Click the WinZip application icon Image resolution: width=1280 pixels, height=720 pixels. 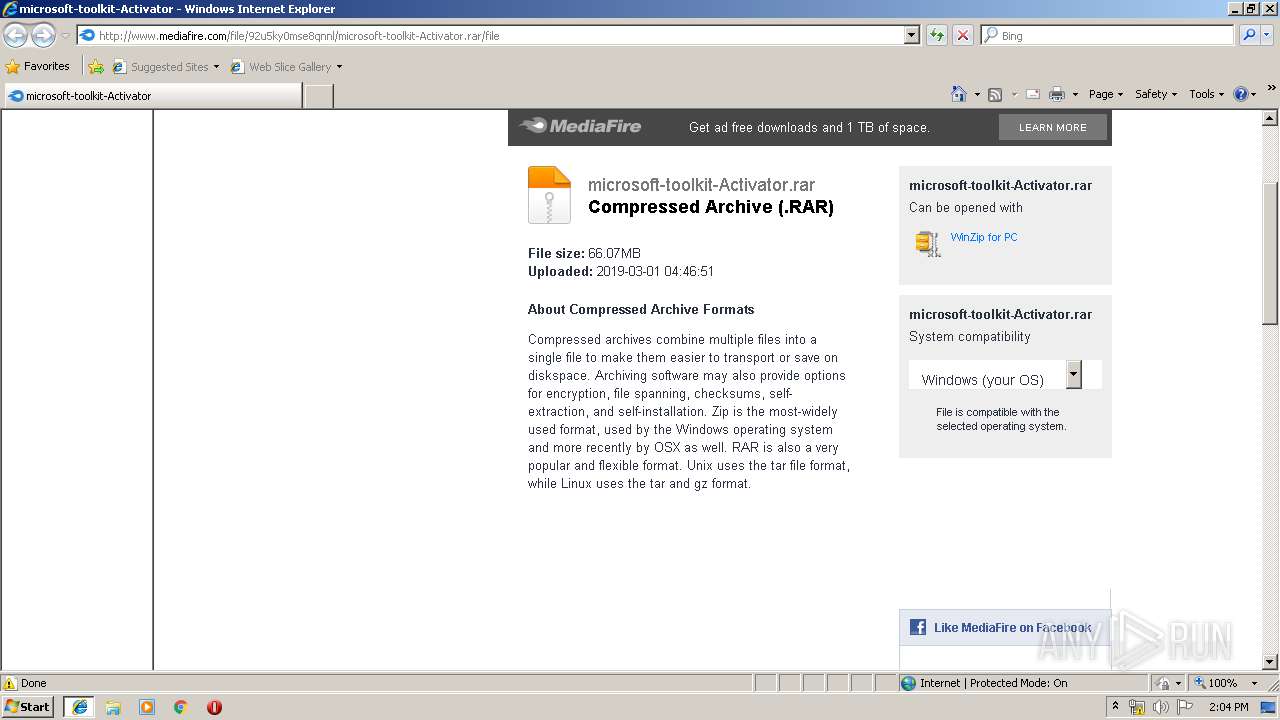point(928,243)
